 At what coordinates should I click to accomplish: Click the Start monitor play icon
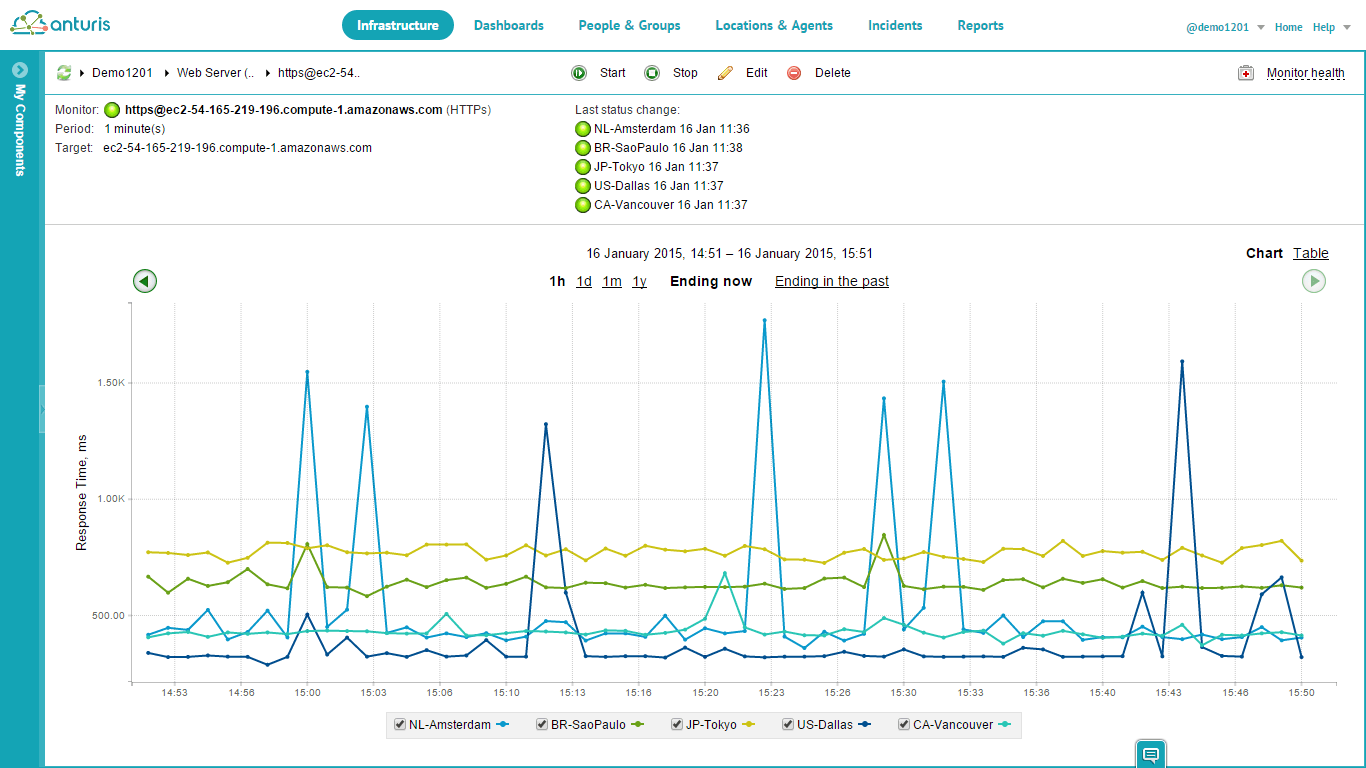579,73
